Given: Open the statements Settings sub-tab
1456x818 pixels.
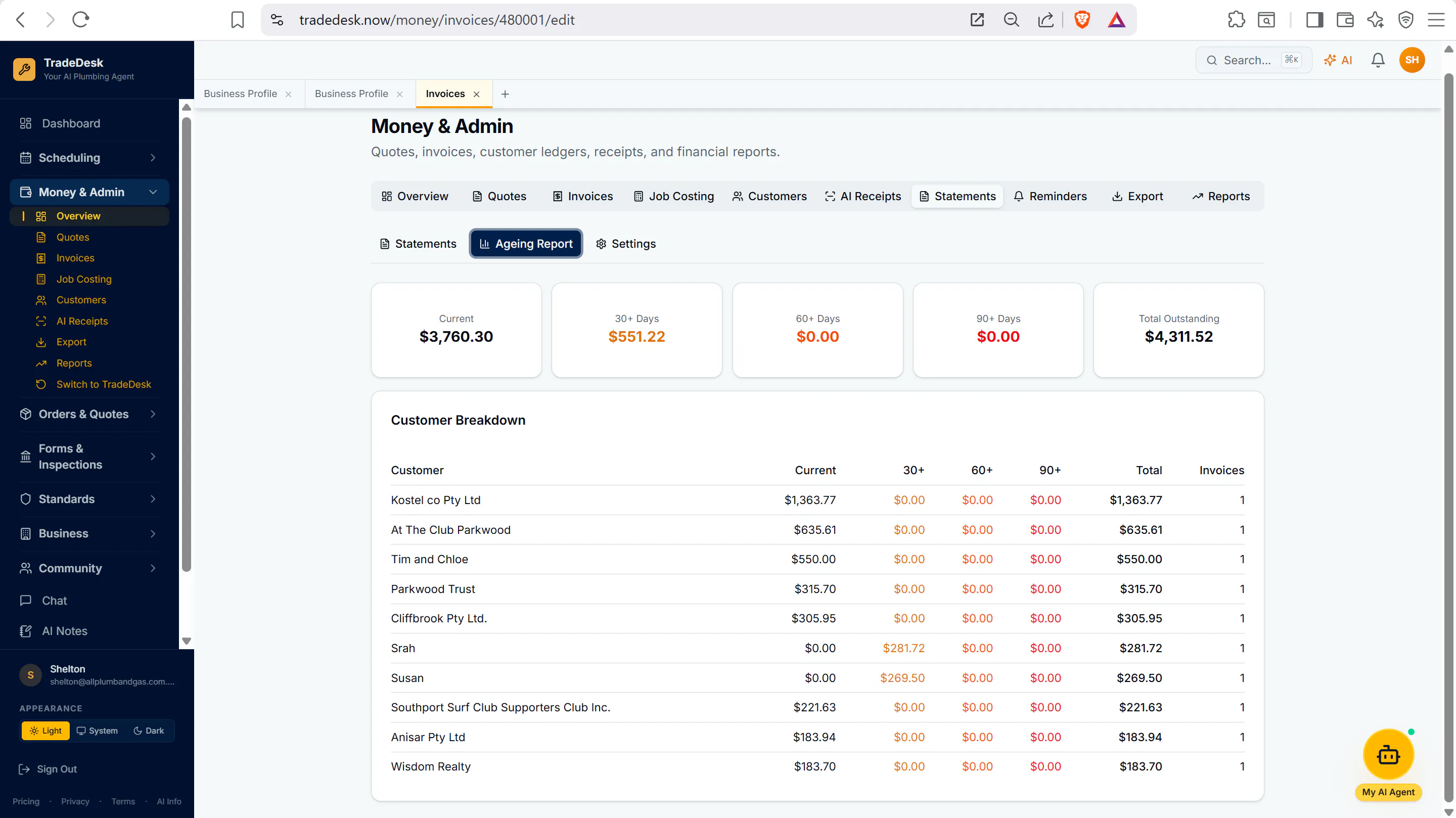Looking at the screenshot, I should pyautogui.click(x=626, y=244).
